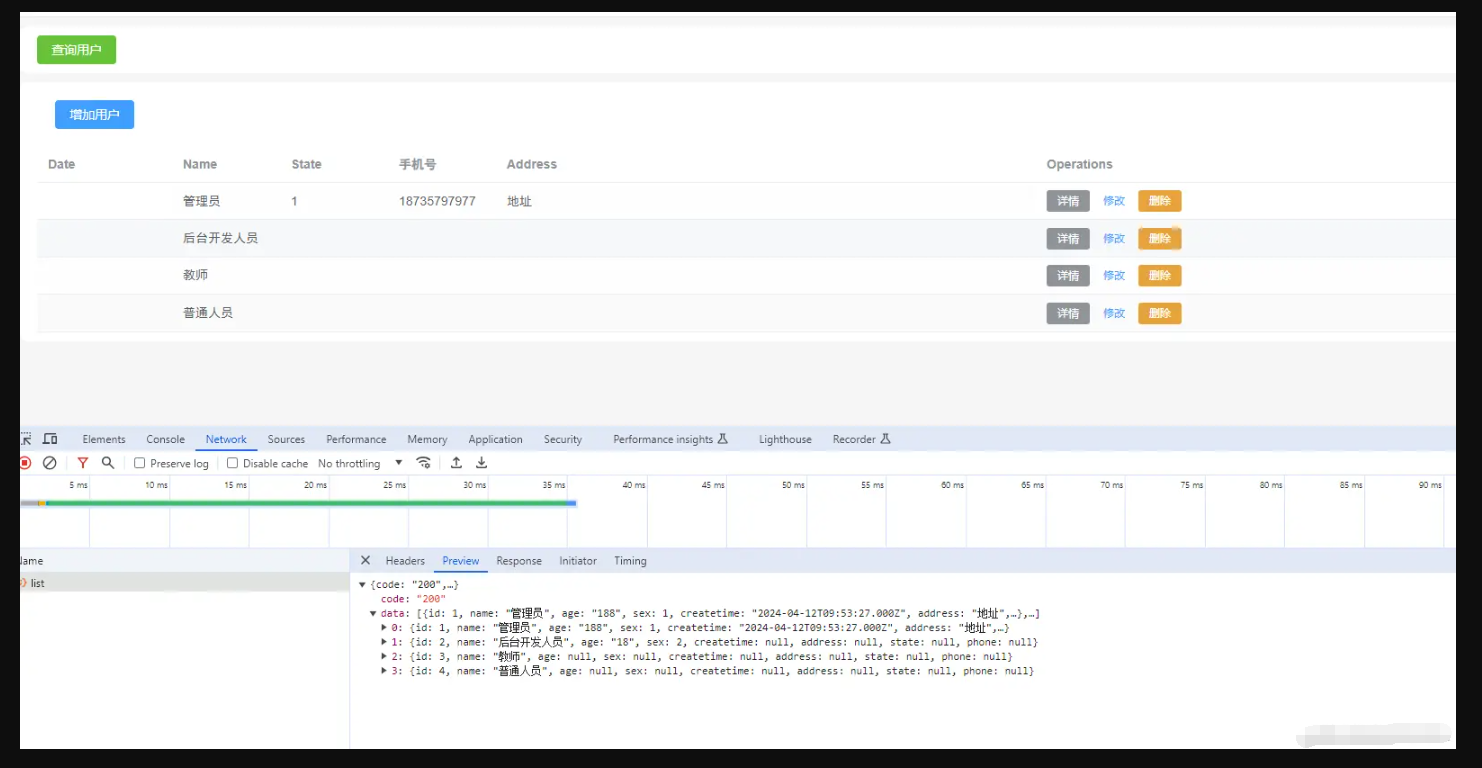Close the request details pane

pos(365,561)
